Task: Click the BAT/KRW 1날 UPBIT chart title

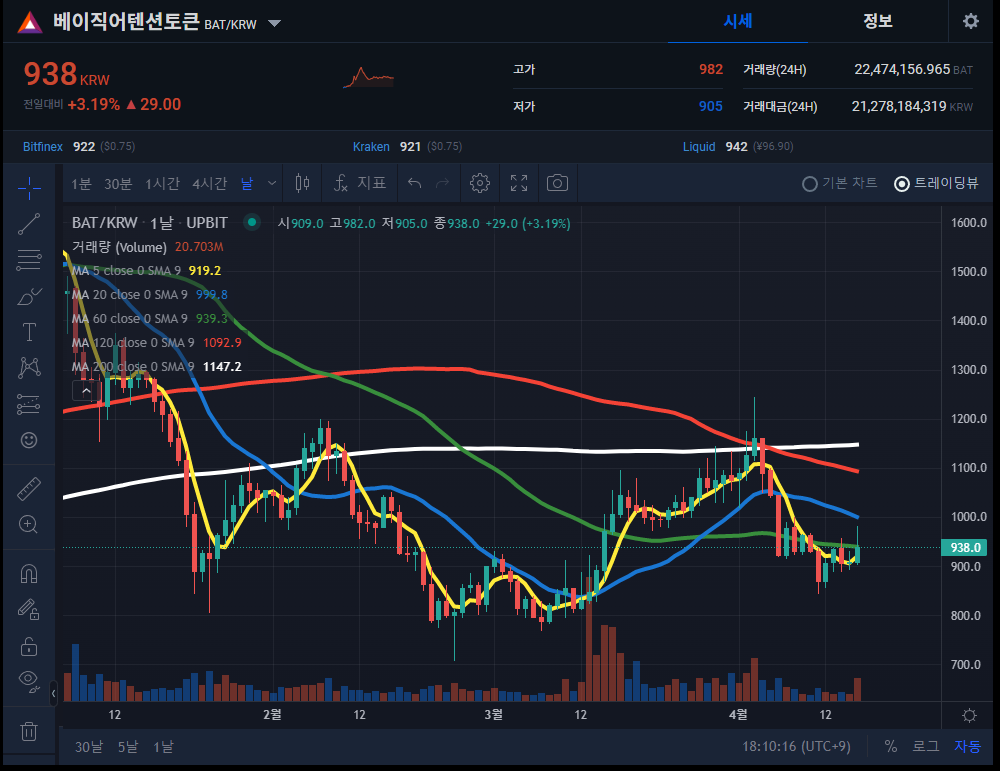Action: (149, 223)
